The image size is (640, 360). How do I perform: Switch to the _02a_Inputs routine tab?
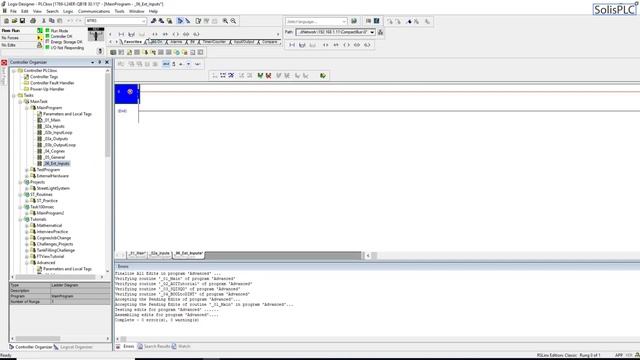point(160,253)
